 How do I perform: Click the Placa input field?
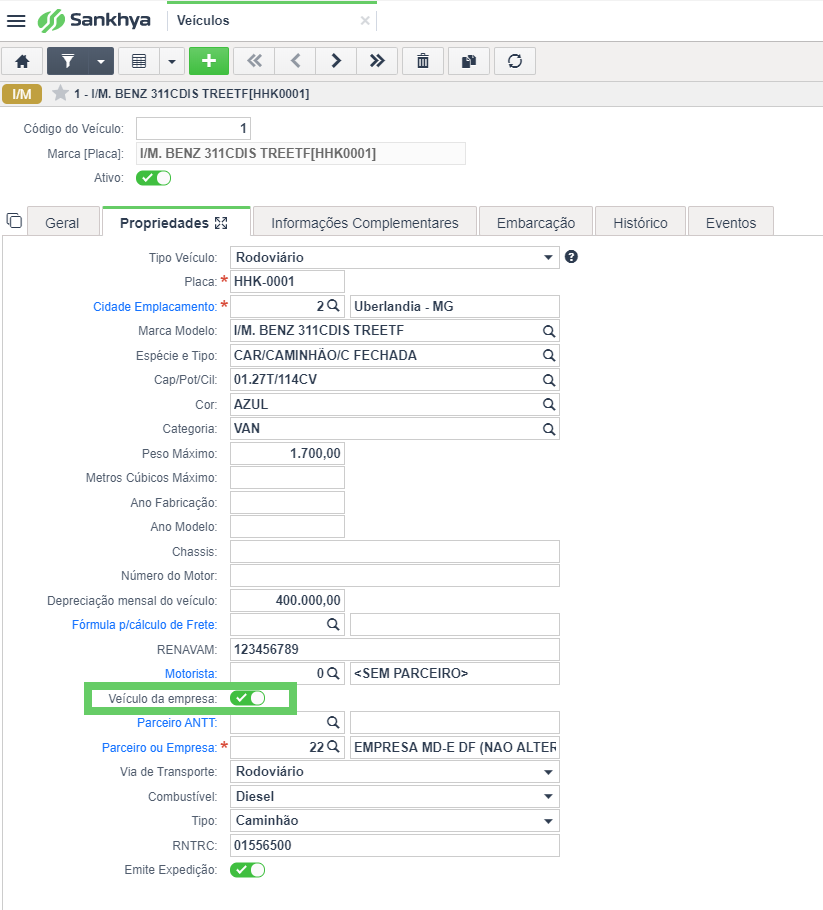pyautogui.click(x=287, y=281)
